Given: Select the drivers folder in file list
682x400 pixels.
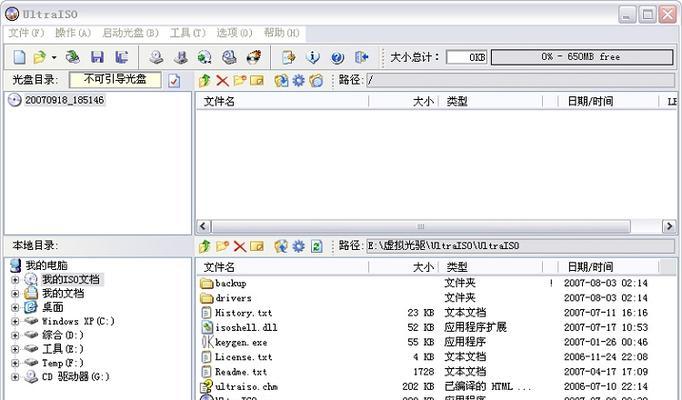Looking at the screenshot, I should 233,298.
